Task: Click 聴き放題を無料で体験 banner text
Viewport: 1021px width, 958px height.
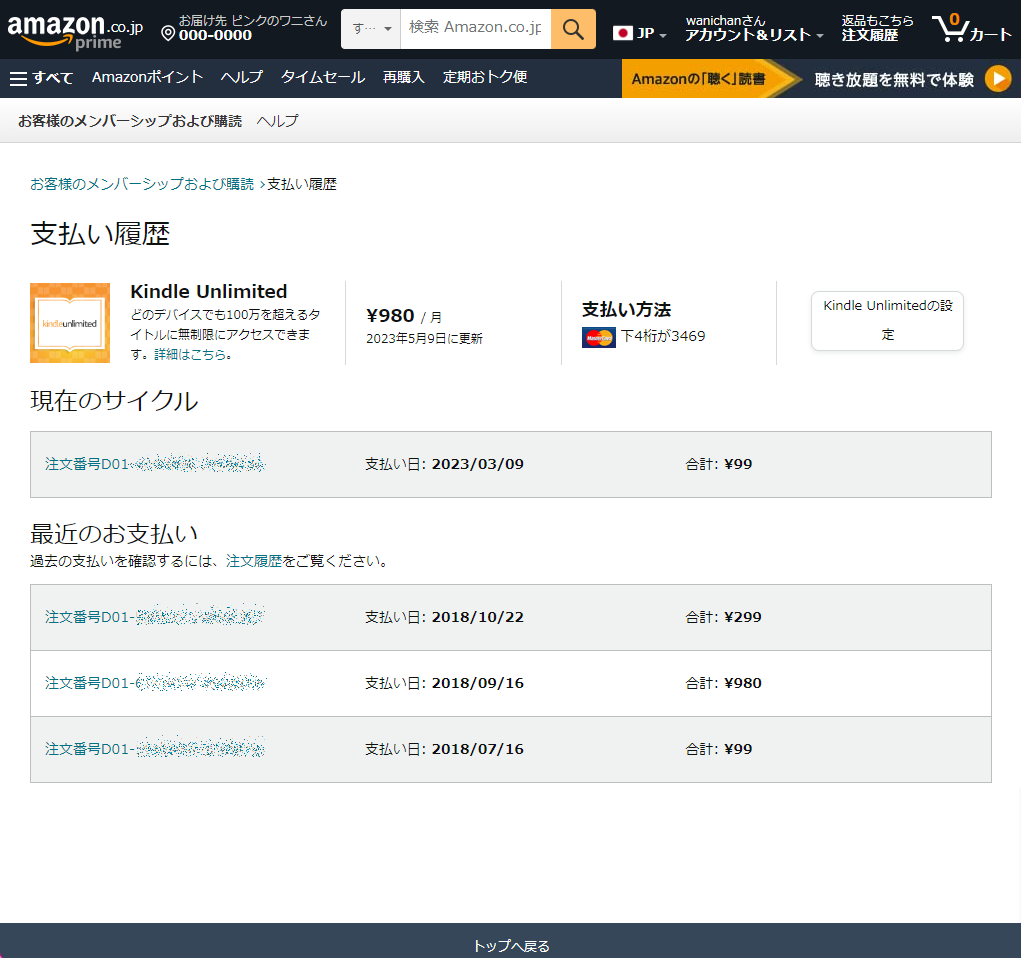Action: coord(894,79)
